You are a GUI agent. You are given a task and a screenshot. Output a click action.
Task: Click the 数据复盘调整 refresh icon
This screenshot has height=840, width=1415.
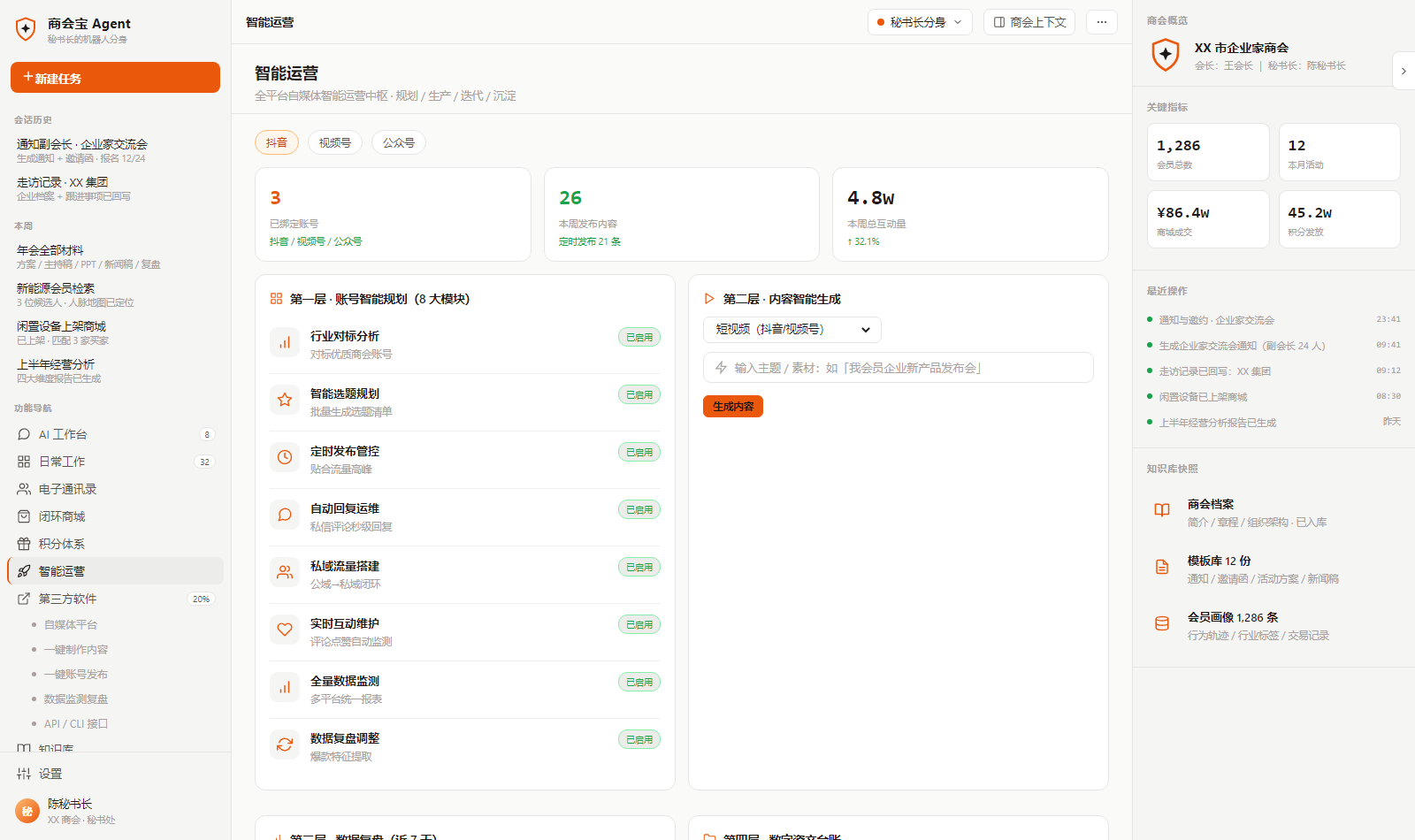tap(285, 745)
